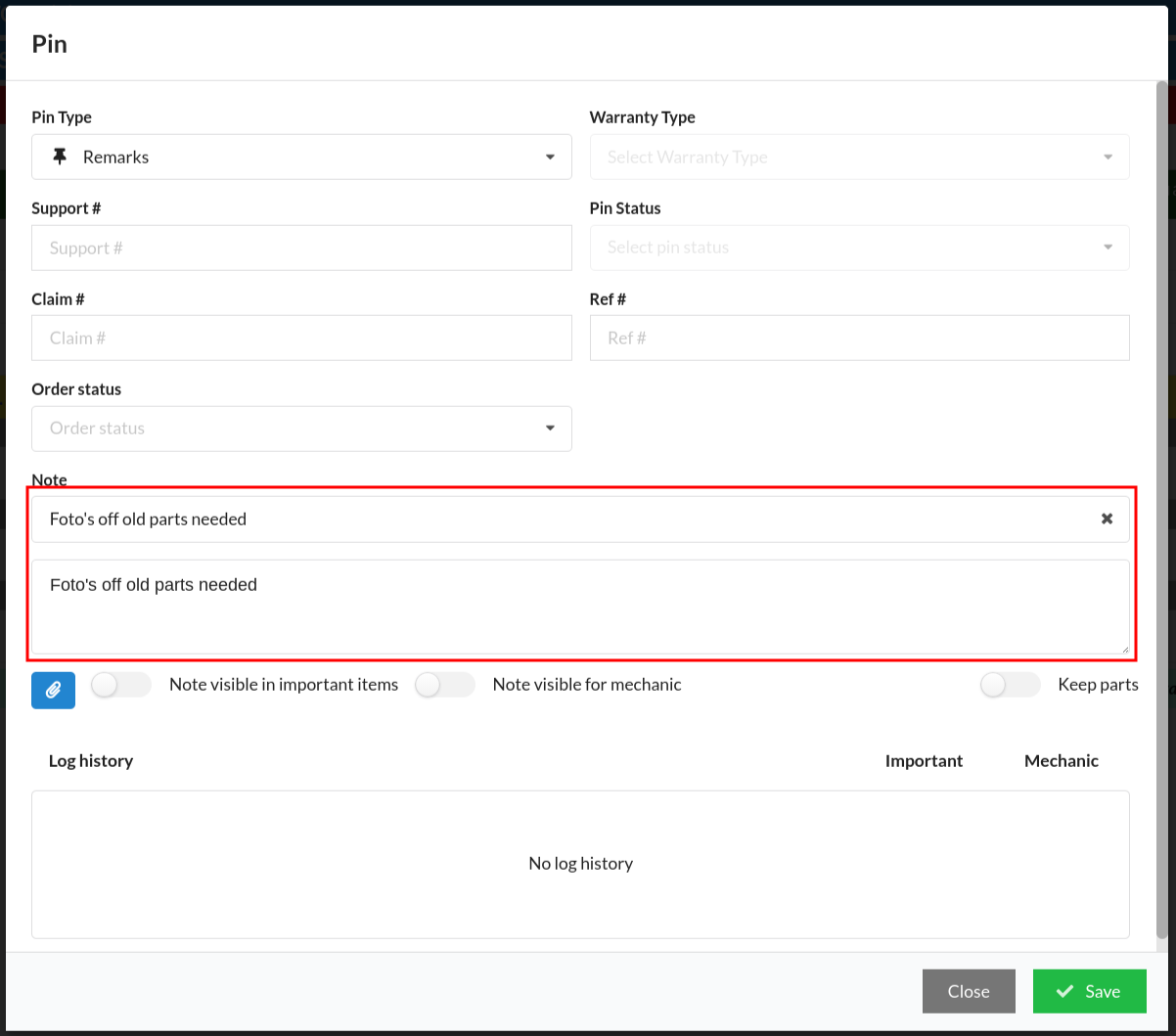Click the Ref # text field
The width and height of the screenshot is (1176, 1036).
click(x=859, y=338)
